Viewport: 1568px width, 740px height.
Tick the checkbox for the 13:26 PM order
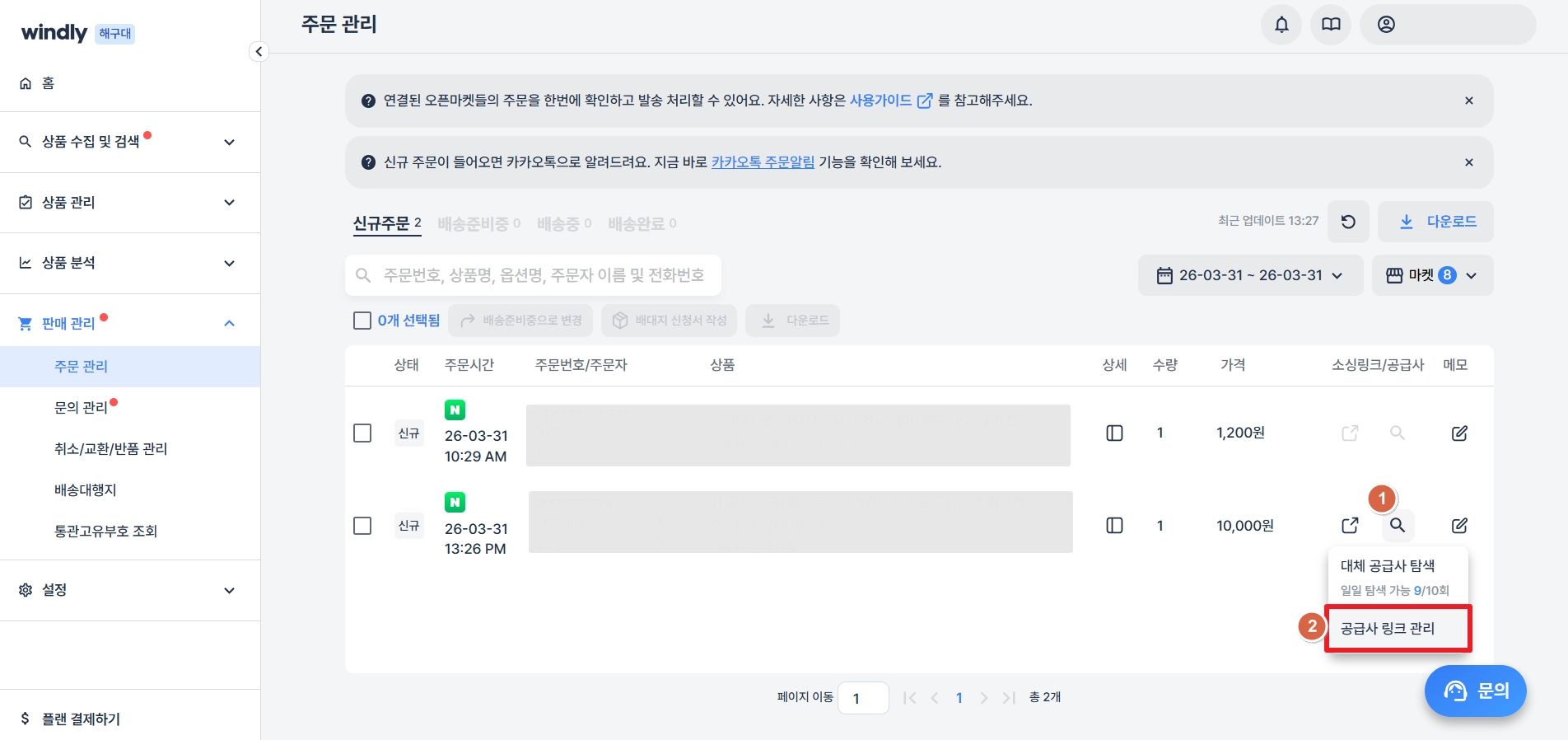click(x=362, y=526)
